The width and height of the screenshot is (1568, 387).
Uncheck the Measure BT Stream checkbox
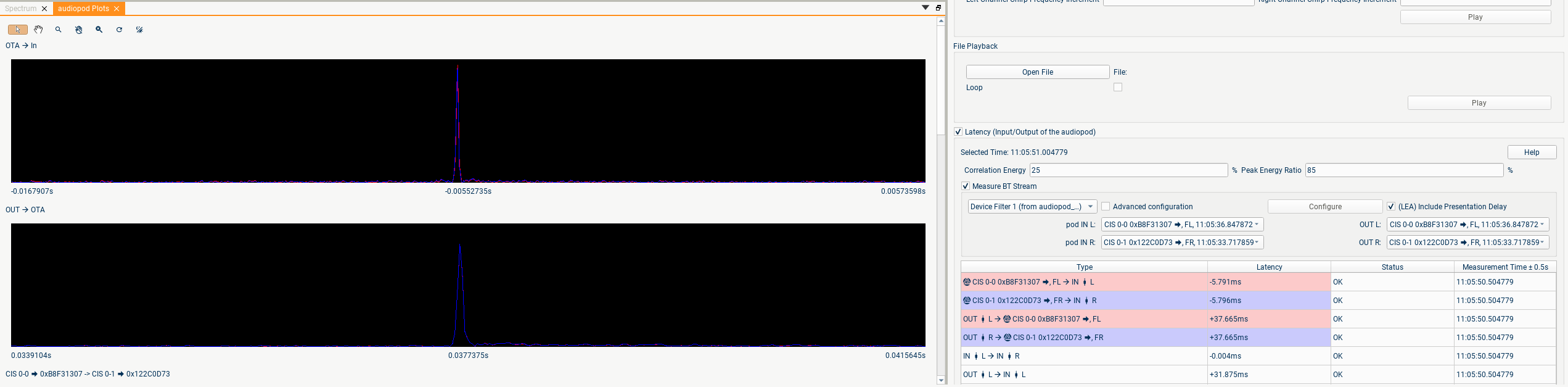tap(966, 186)
